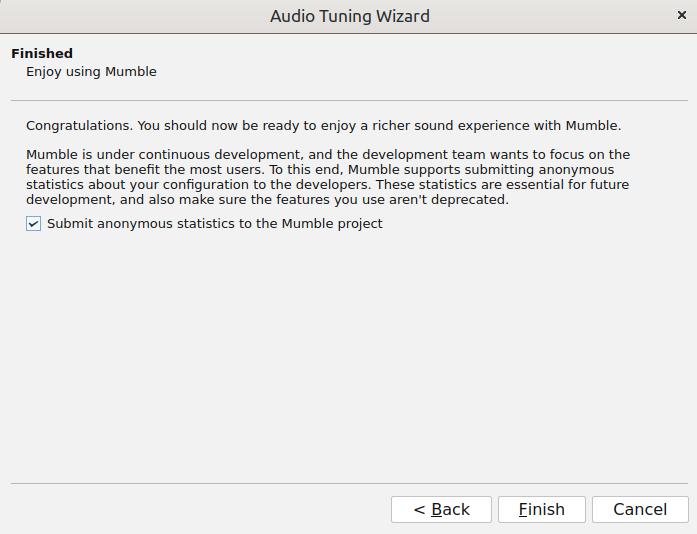Viewport: 697px width, 534px height.
Task: Uncheck the anonymous statistics checkbox
Action: (33, 224)
